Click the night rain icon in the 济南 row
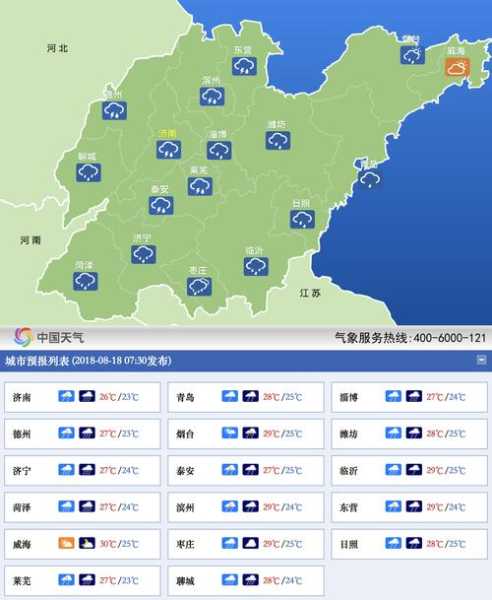Image resolution: width=492 pixels, height=600 pixels. click(87, 396)
